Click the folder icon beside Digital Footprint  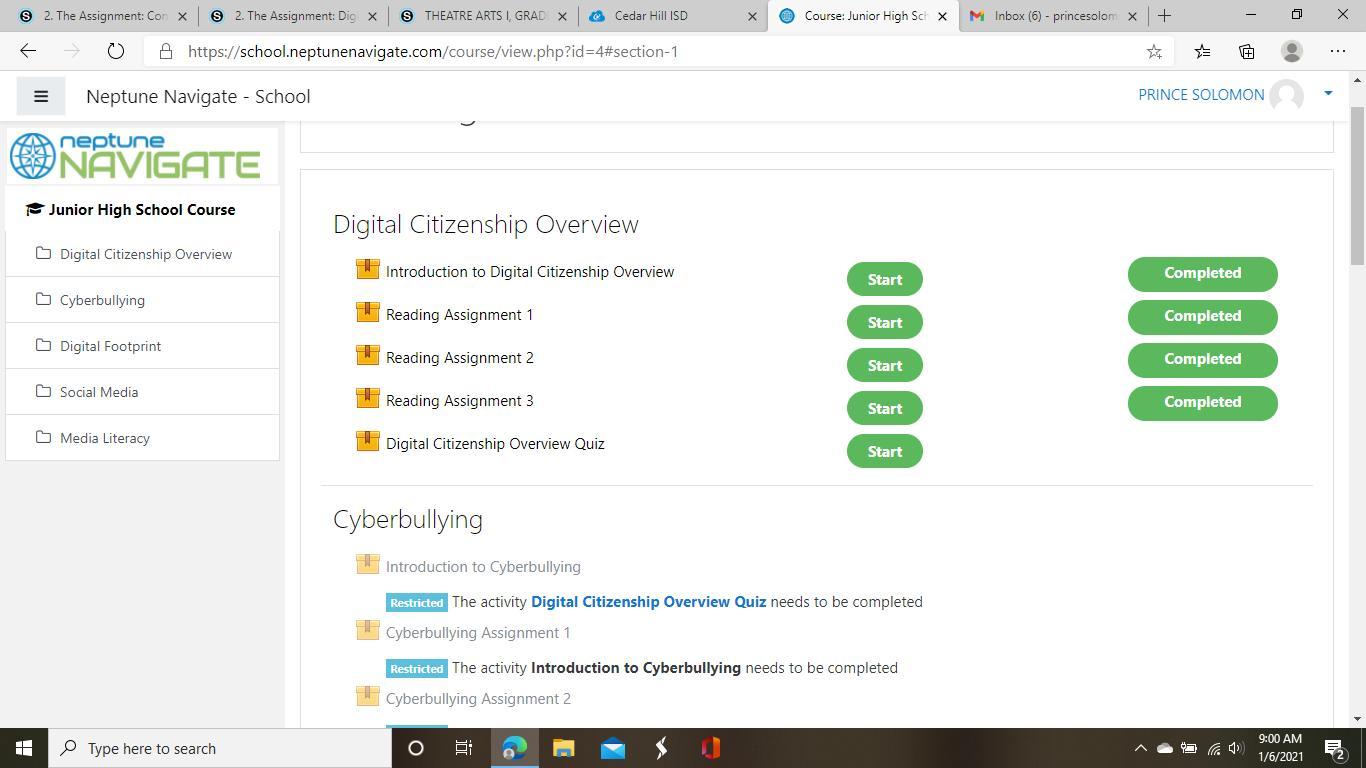click(43, 346)
